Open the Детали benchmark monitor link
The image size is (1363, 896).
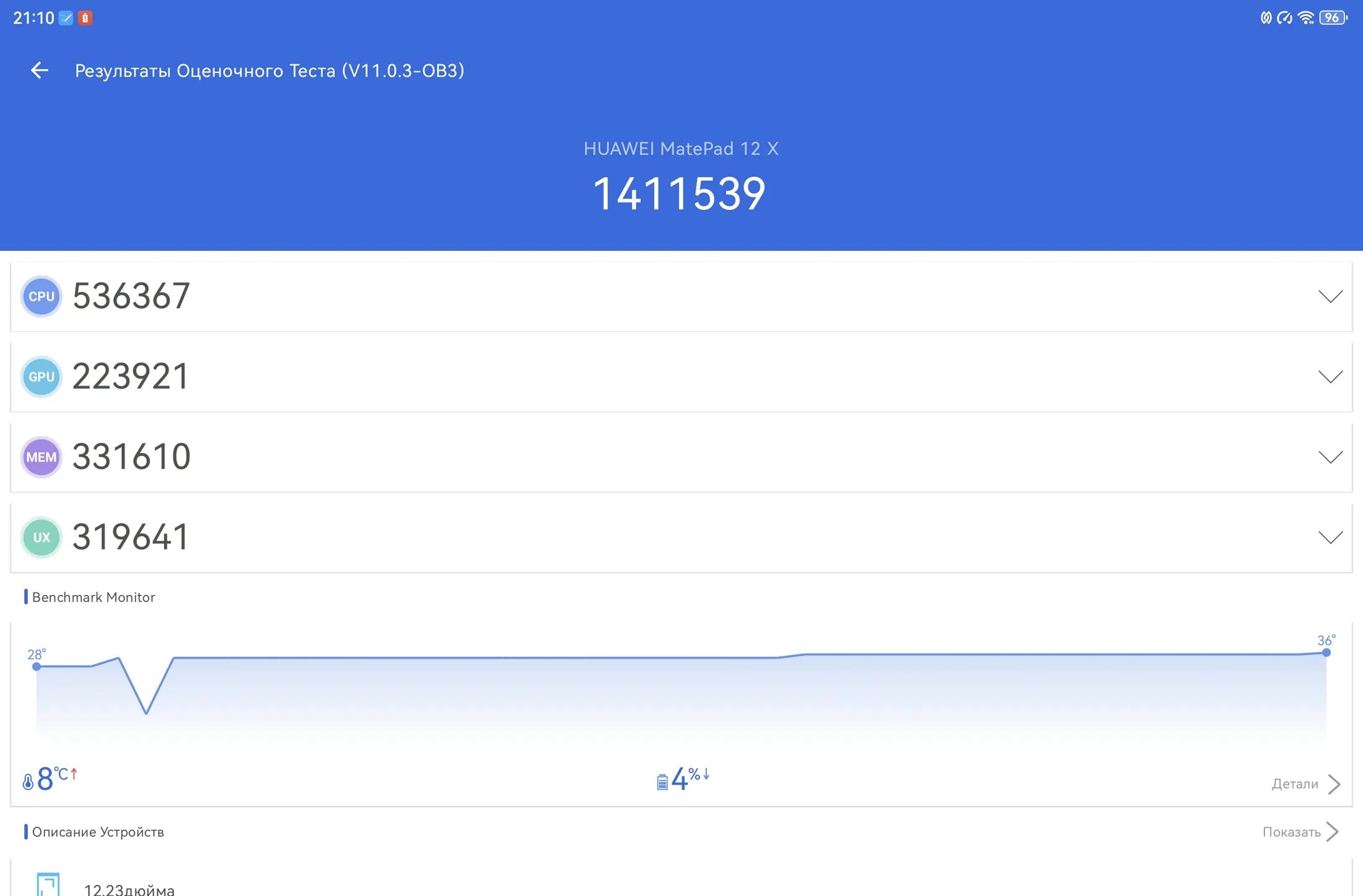[x=1305, y=784]
